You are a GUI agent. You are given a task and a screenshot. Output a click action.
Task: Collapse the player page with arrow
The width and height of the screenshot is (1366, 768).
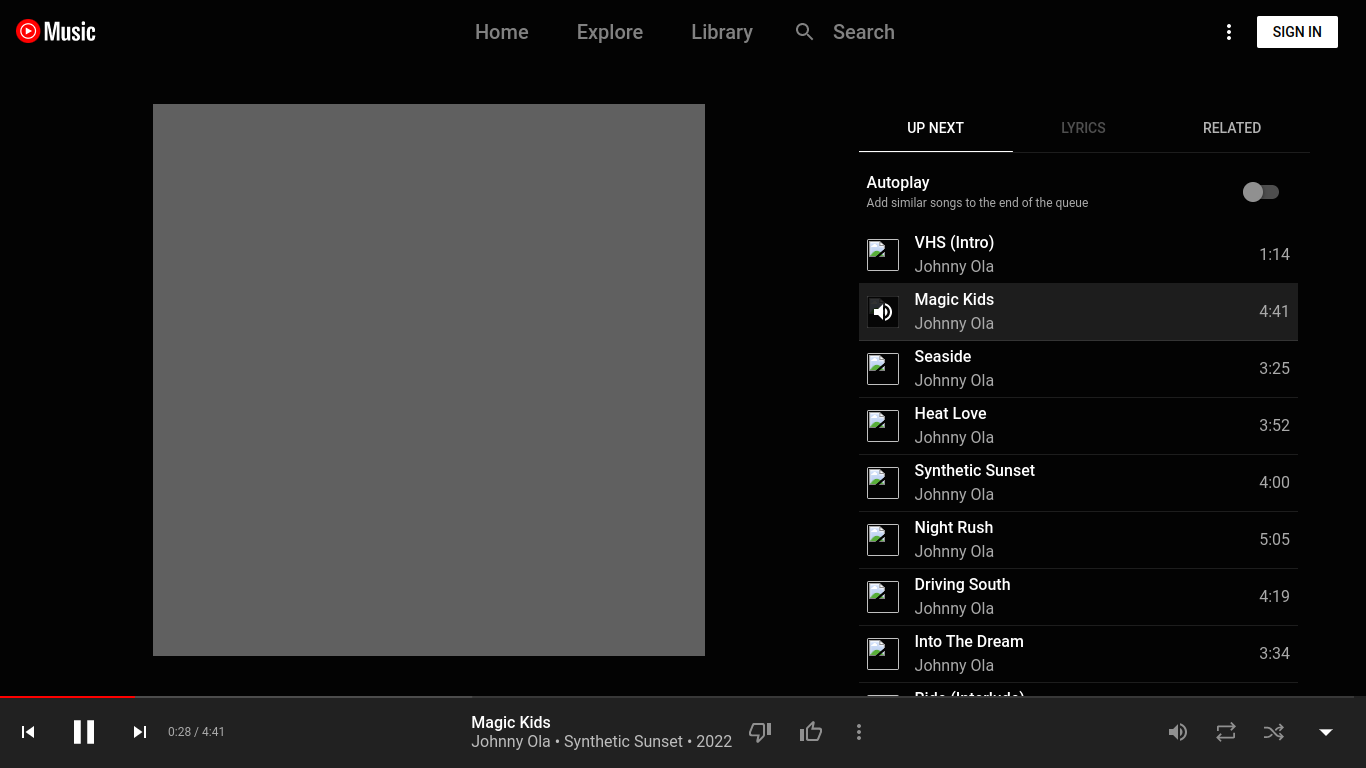(x=1326, y=732)
